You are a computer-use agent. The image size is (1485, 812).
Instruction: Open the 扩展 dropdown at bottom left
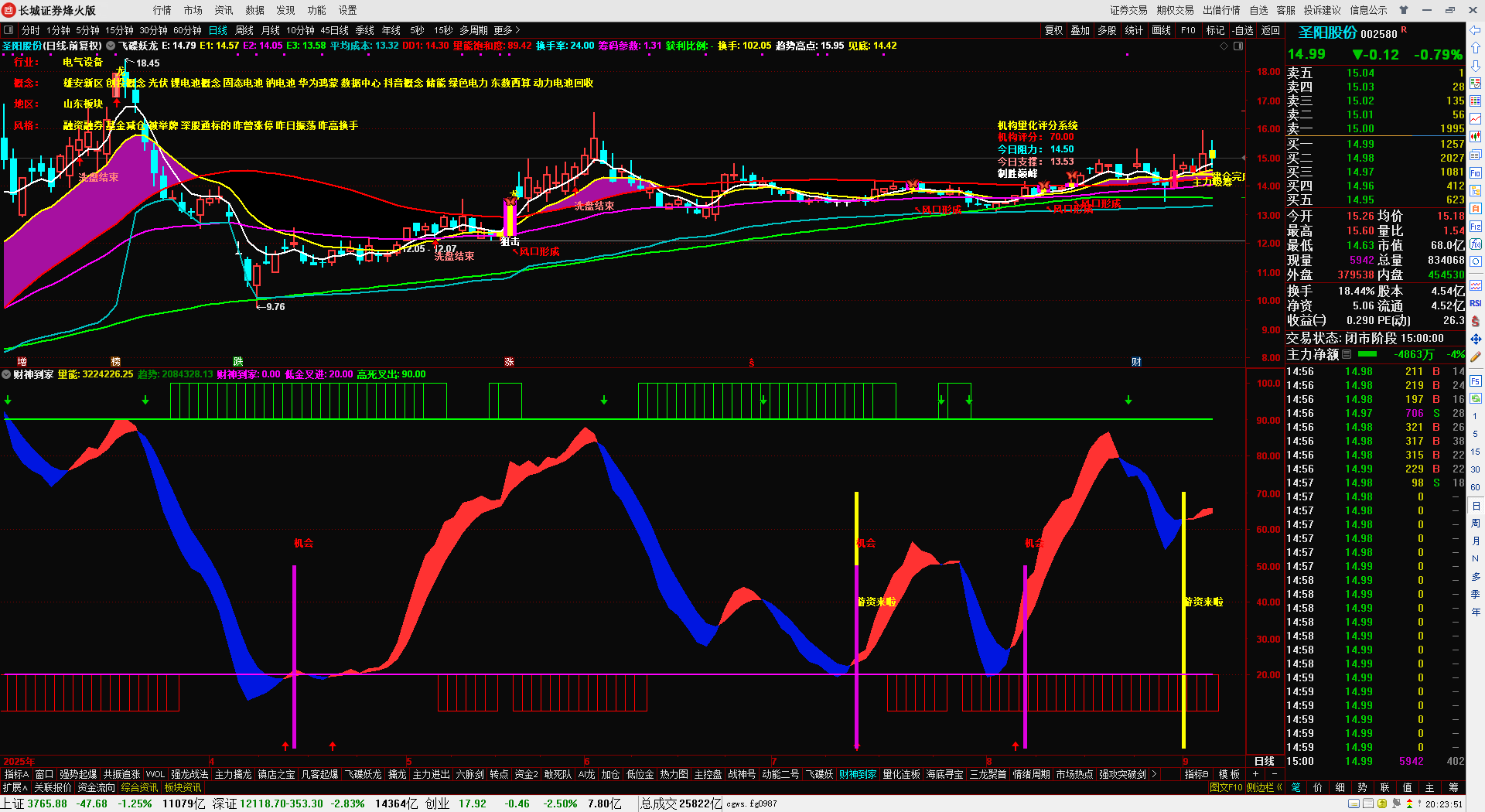click(15, 787)
